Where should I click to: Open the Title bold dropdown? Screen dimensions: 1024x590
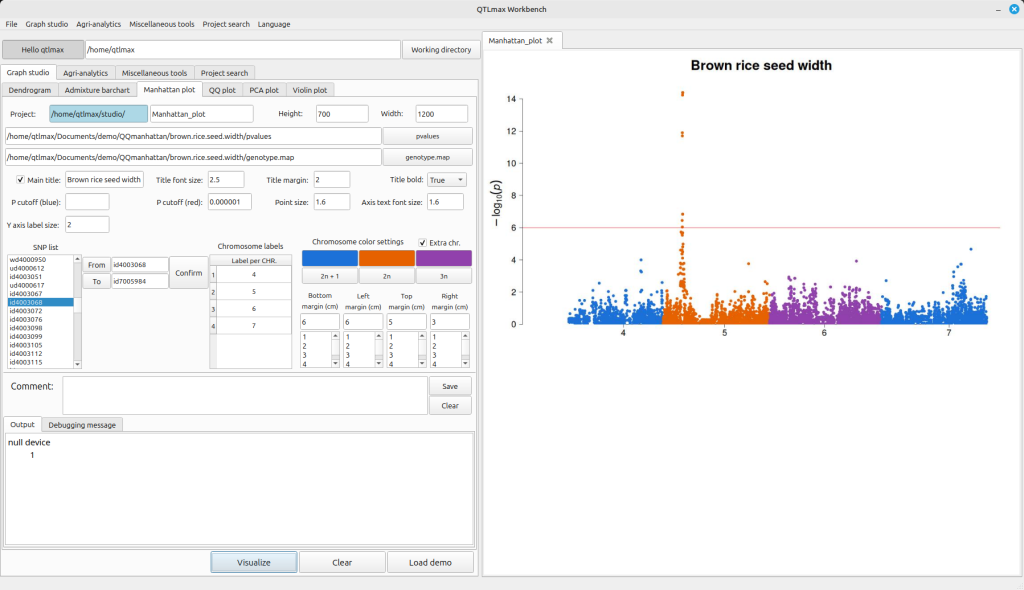(x=446, y=180)
